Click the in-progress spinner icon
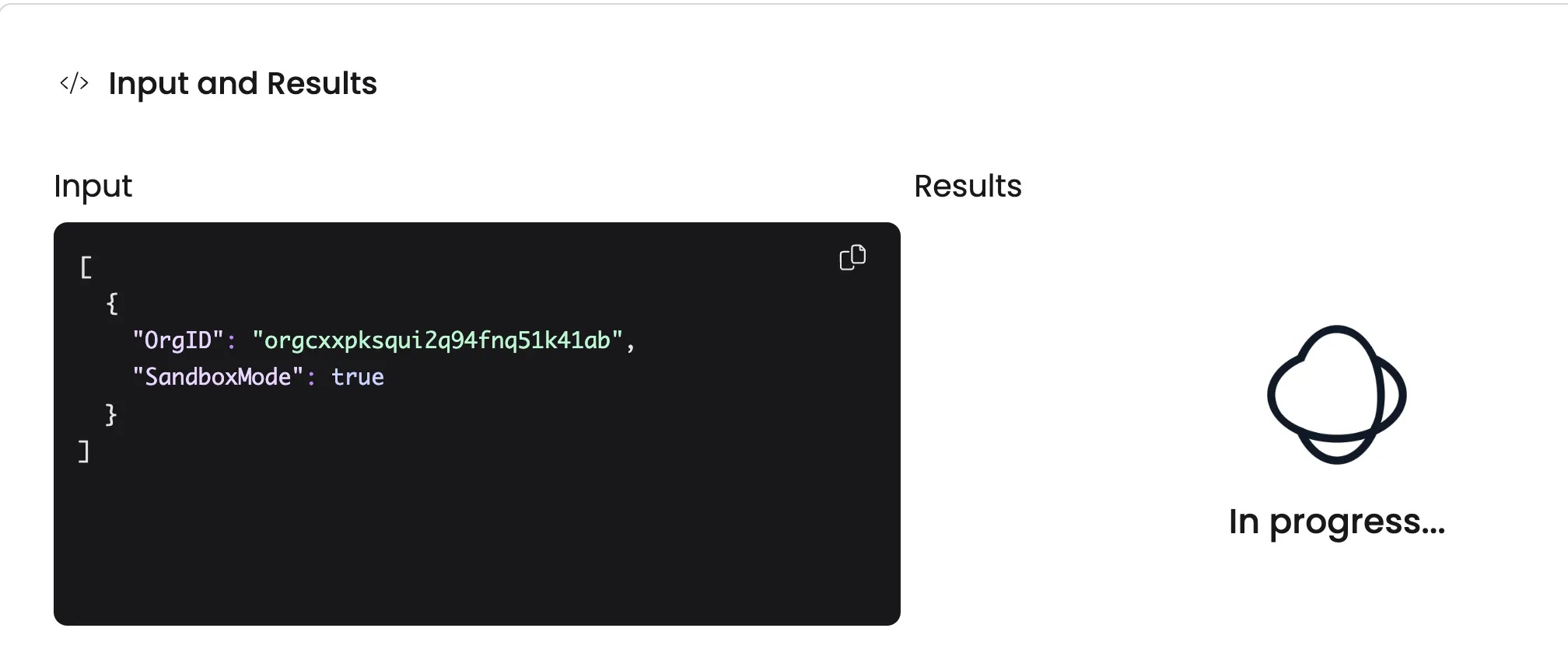The image size is (1568, 656). click(1336, 394)
